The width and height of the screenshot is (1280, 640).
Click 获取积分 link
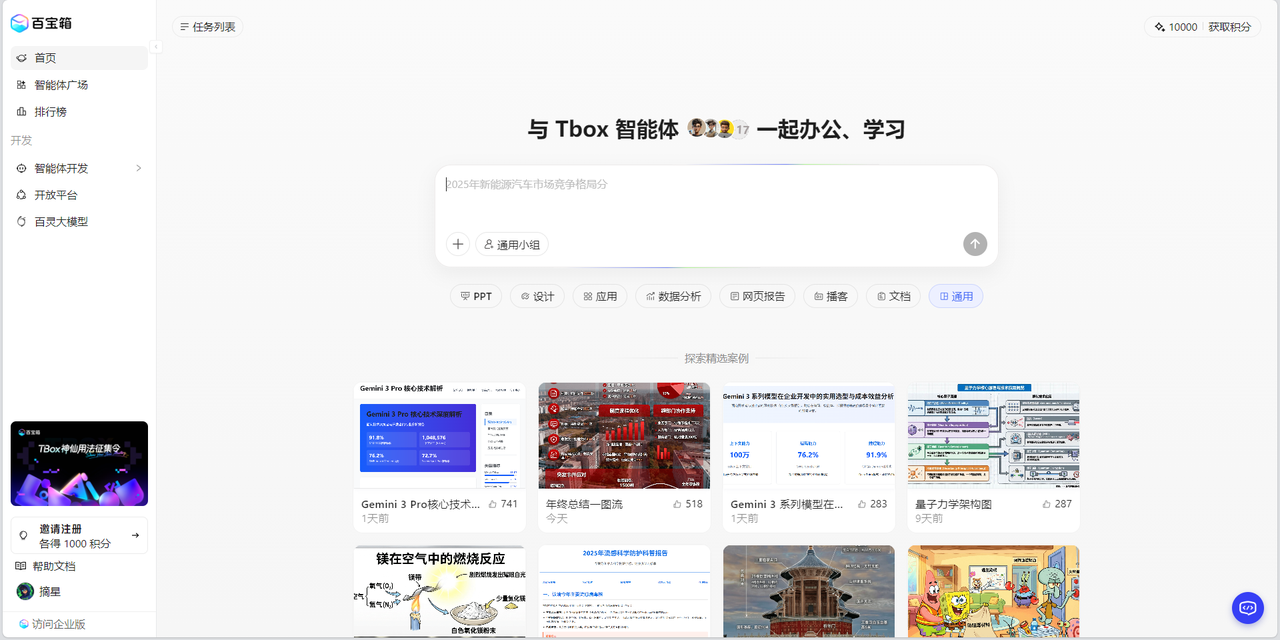click(x=1229, y=27)
